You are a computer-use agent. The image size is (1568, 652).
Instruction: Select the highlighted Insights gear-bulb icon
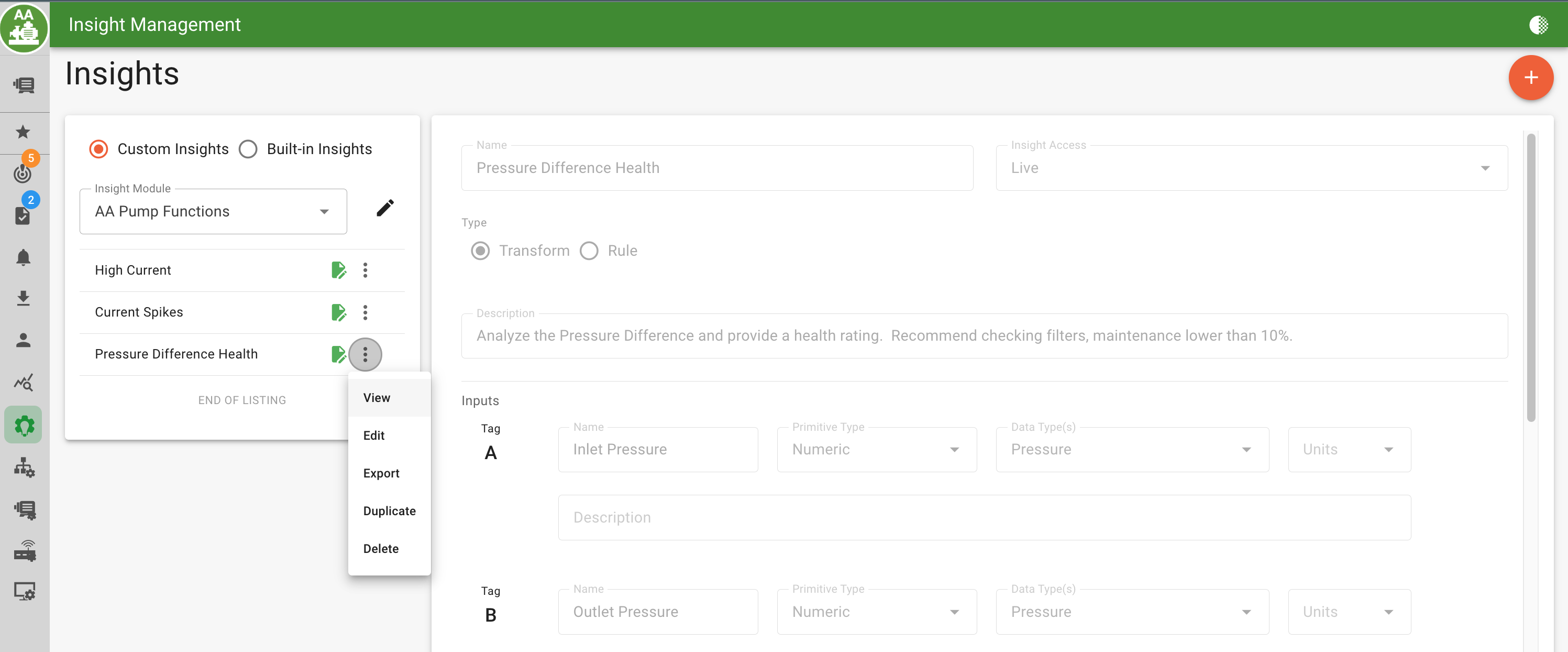[23, 425]
